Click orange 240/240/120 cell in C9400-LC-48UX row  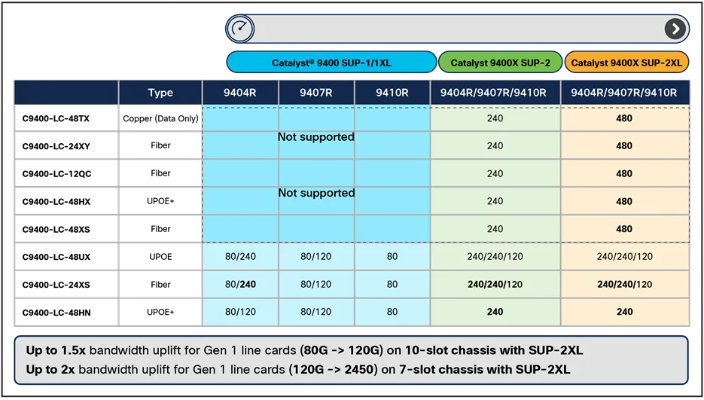click(x=625, y=257)
